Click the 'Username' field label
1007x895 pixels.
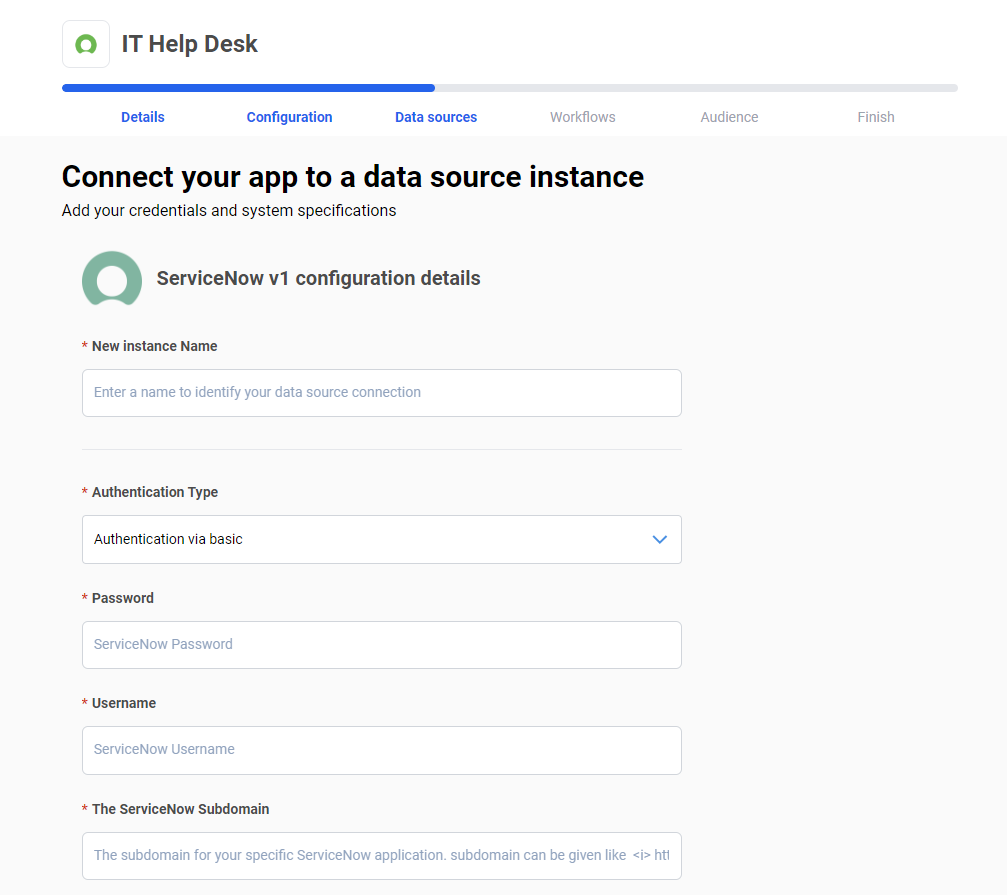[124, 703]
